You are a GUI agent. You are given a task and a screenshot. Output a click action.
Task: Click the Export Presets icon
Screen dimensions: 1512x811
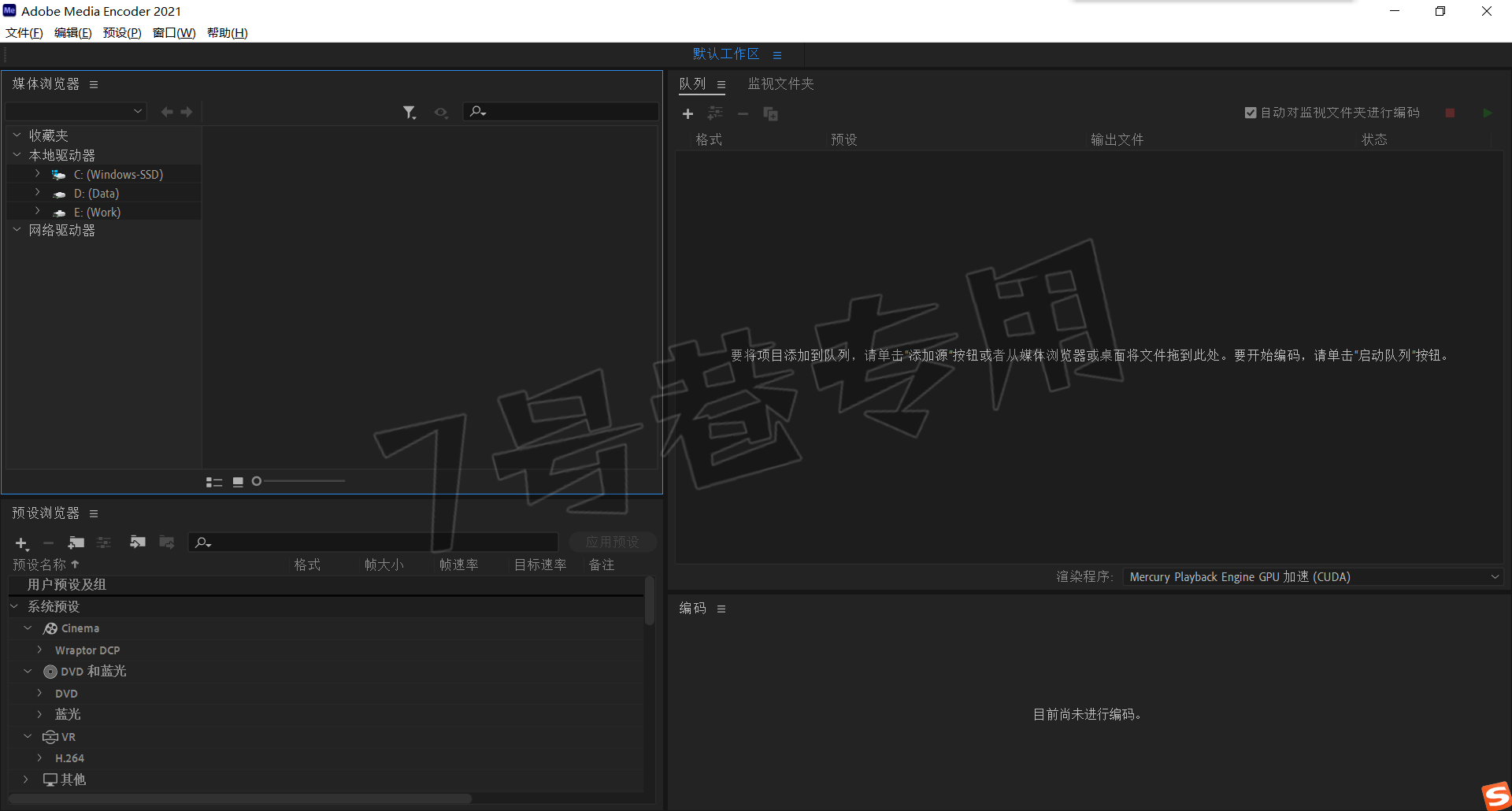click(167, 542)
